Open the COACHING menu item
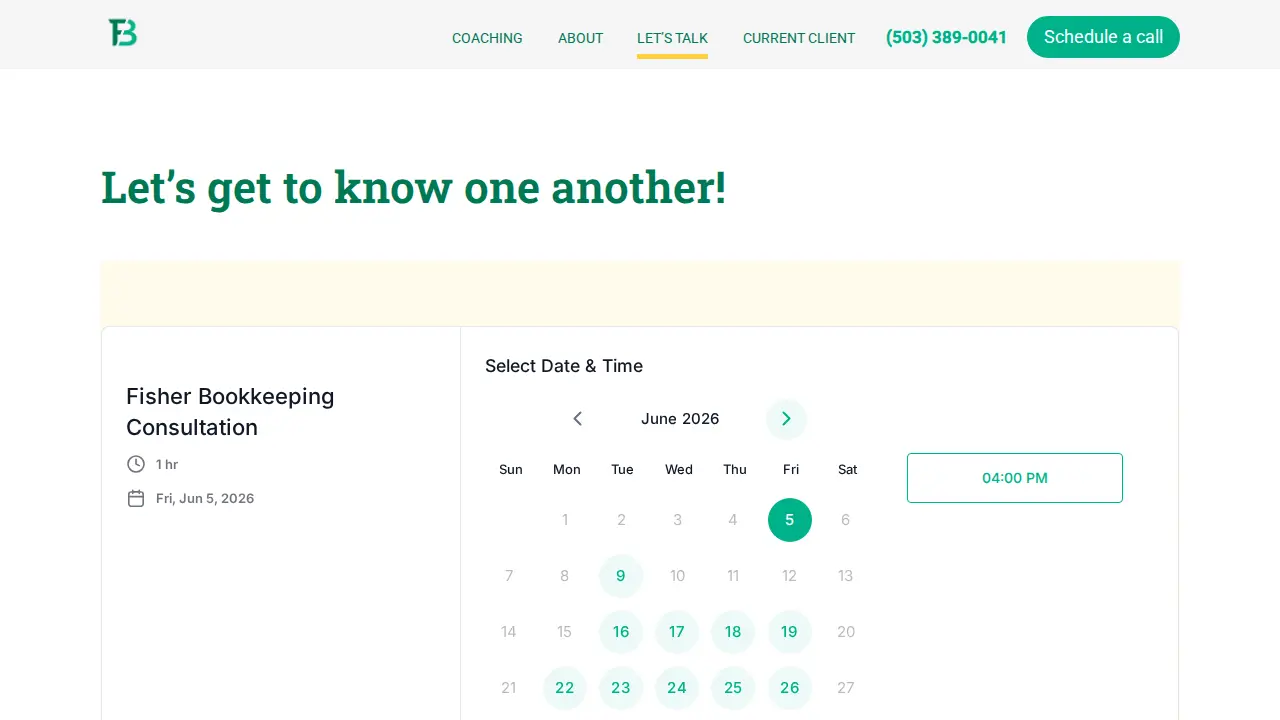Image resolution: width=1280 pixels, height=720 pixels. (x=487, y=38)
